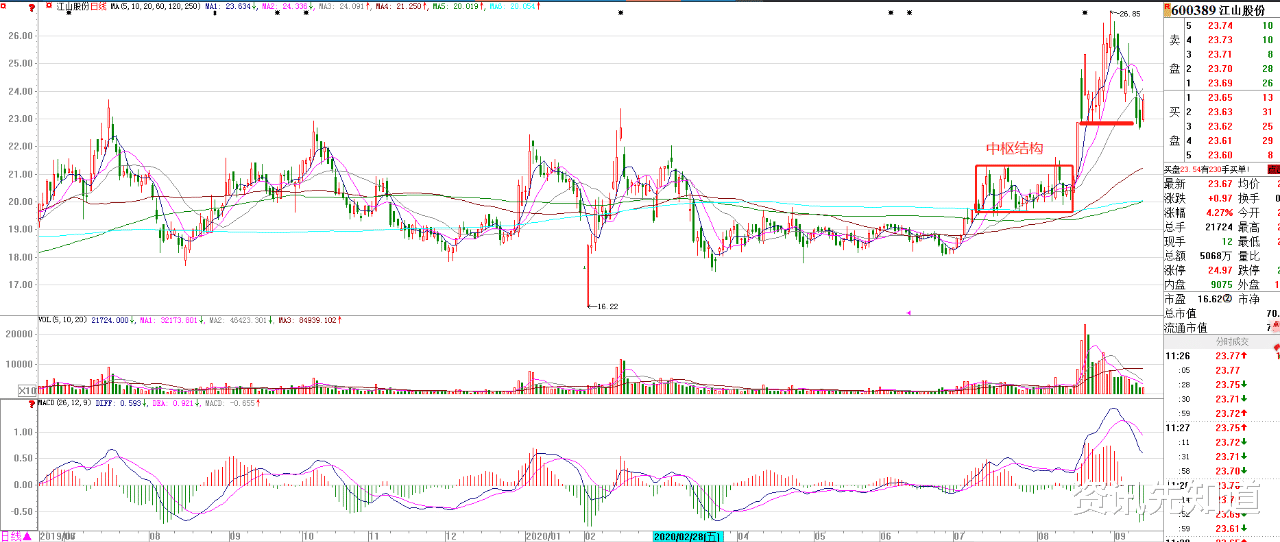Viewport: 1280px width, 542px height.
Task: Click the chart high price label 26.85
Action: (x=1129, y=14)
